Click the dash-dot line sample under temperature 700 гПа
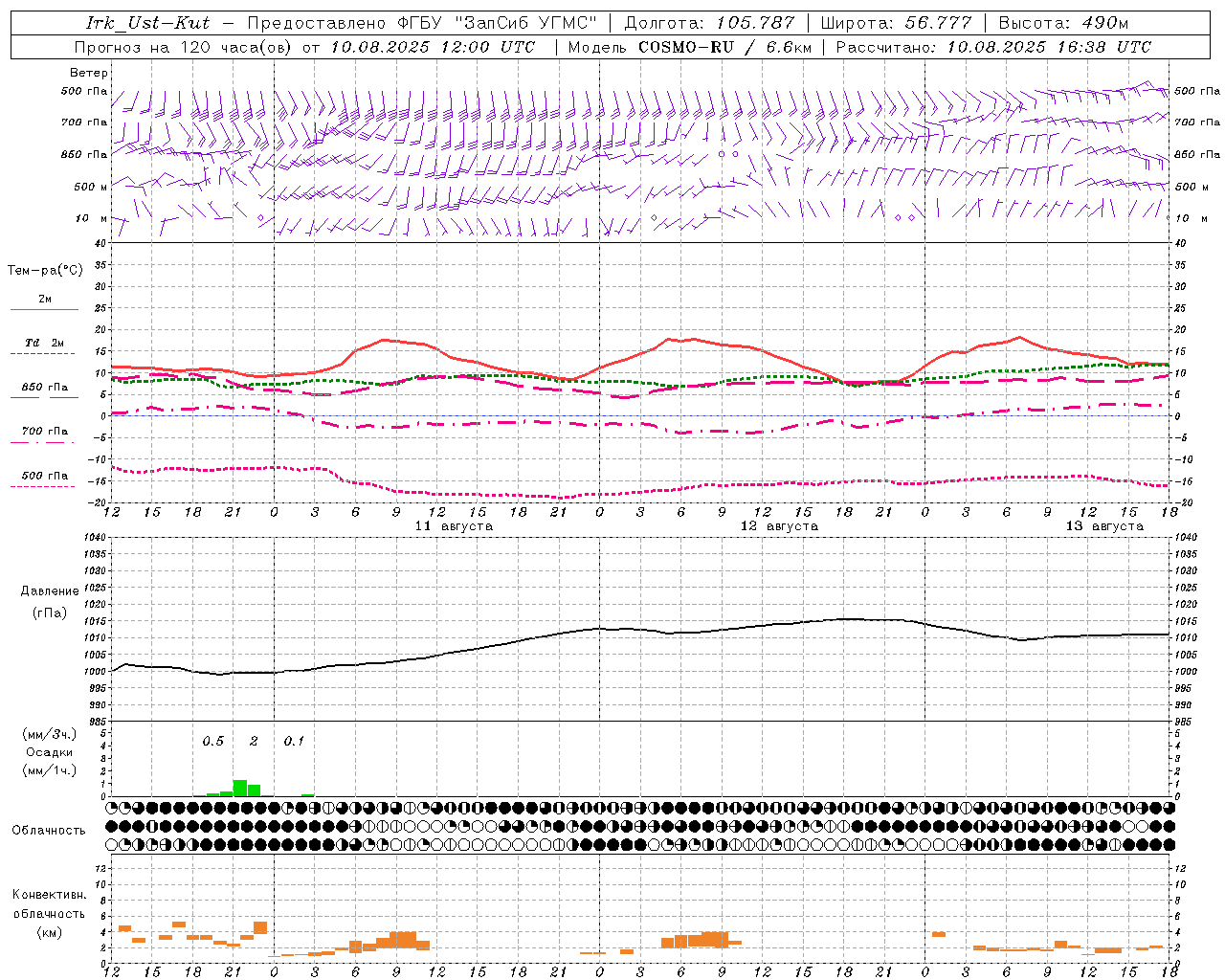Screen dimensions: 1225x980 pos(43,443)
